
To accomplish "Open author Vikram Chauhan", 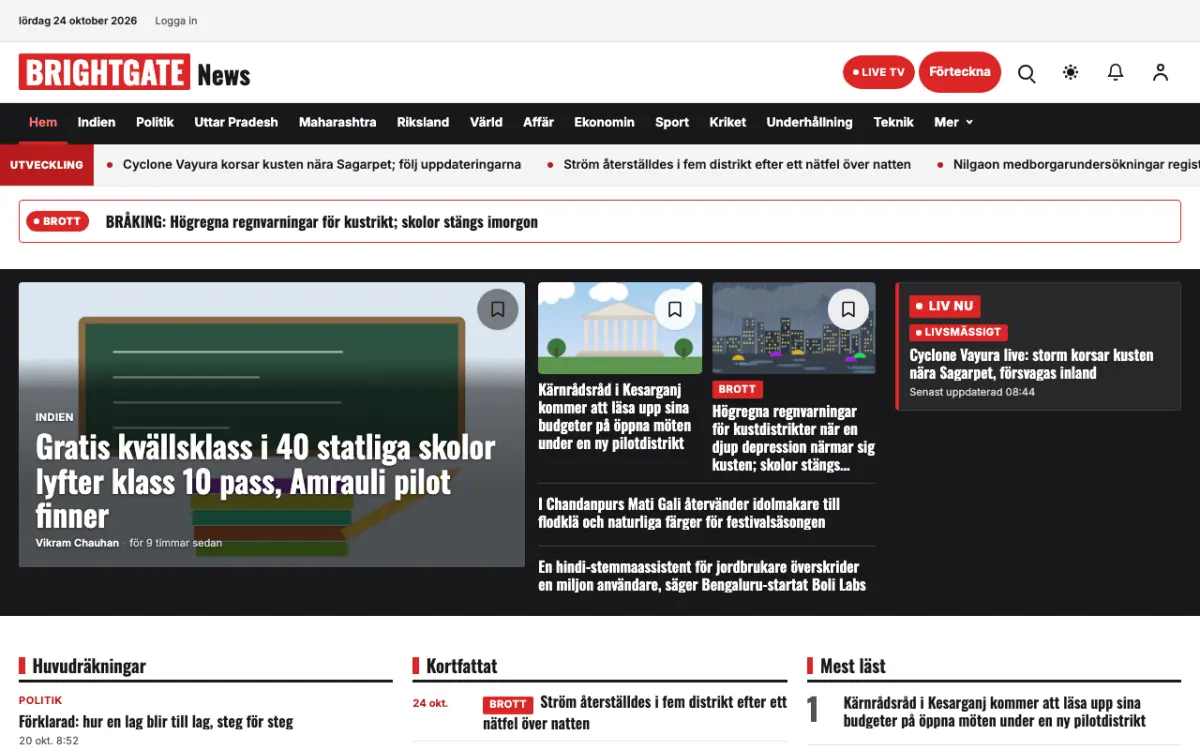I will tap(77, 543).
